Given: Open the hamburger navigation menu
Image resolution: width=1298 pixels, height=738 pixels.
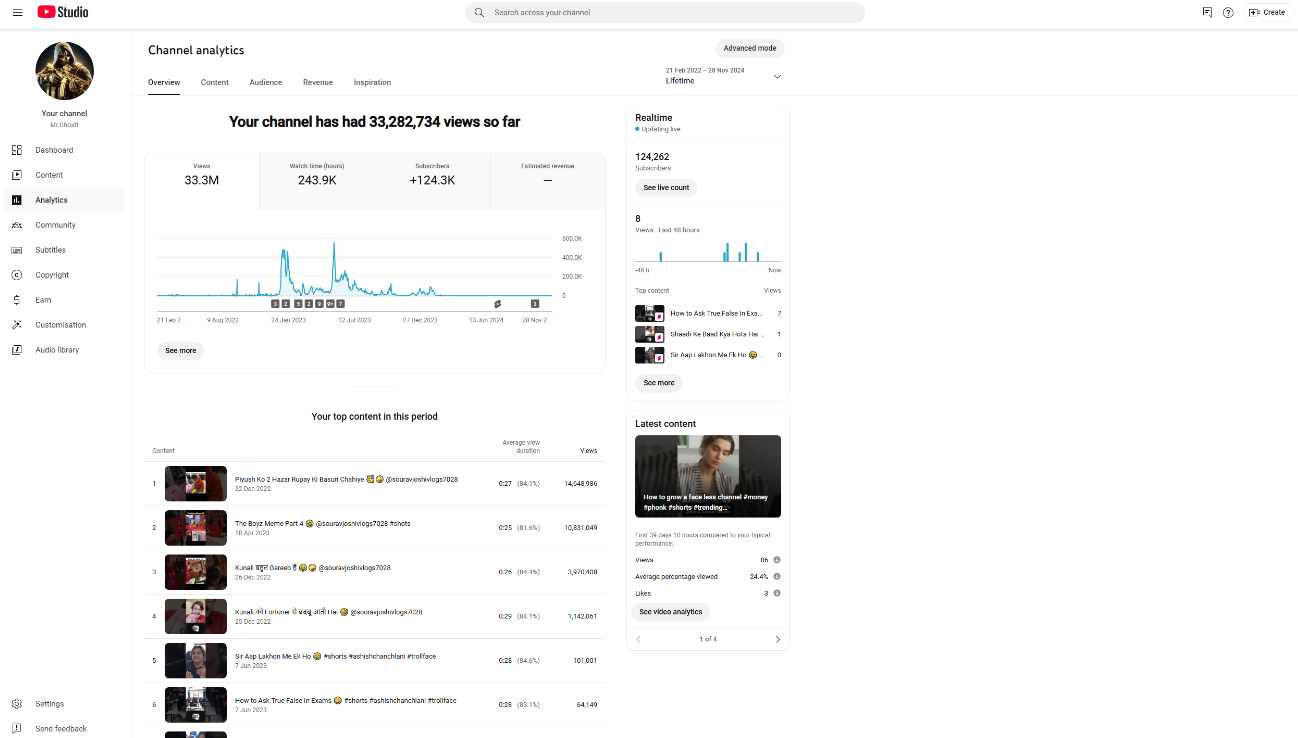Looking at the screenshot, I should (17, 12).
